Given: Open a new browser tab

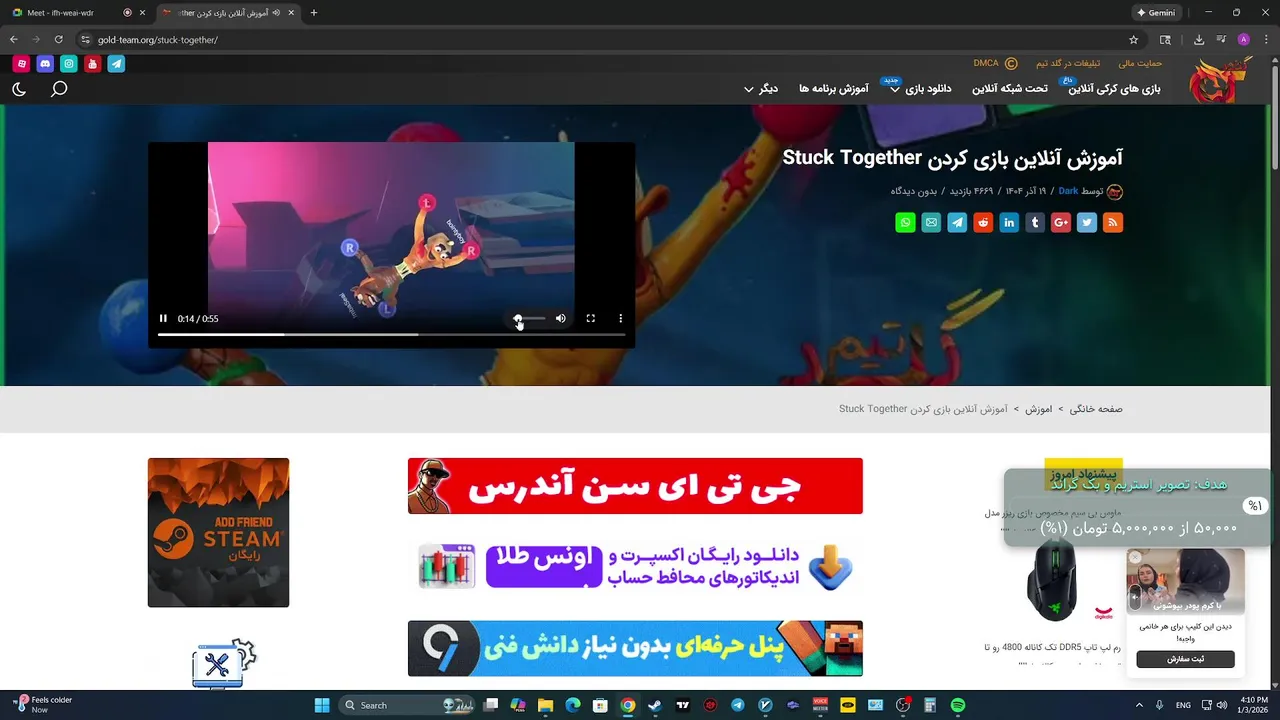Looking at the screenshot, I should tap(314, 13).
